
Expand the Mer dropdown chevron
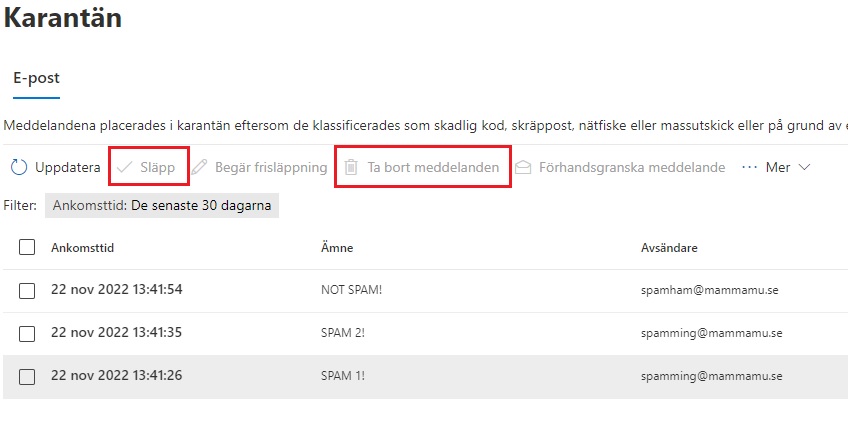803,167
